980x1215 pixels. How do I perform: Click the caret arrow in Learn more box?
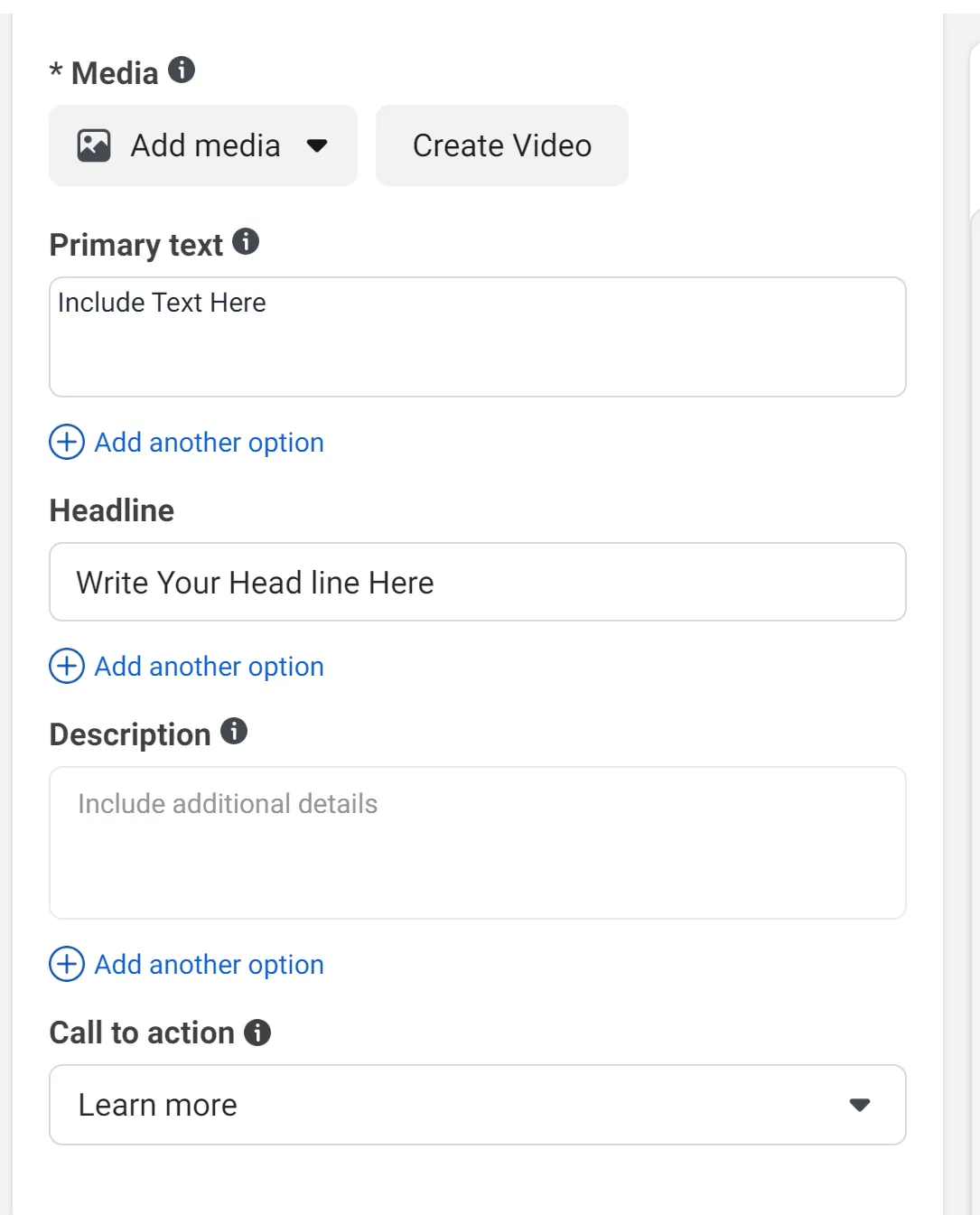860,1105
